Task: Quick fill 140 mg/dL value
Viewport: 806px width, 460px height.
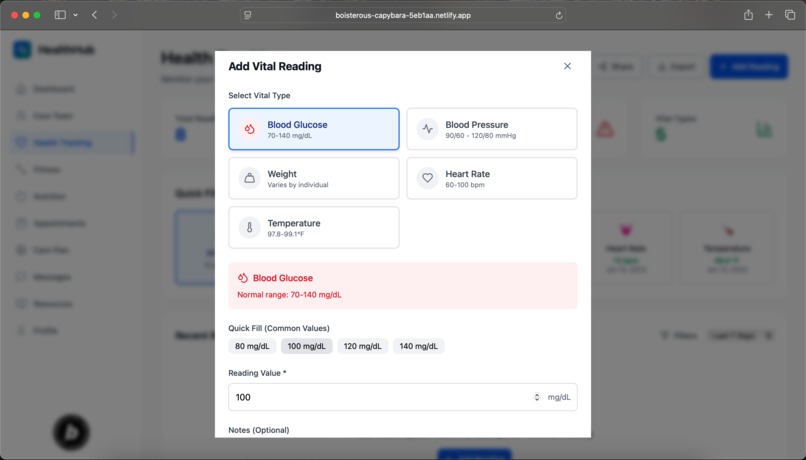Action: (418, 346)
